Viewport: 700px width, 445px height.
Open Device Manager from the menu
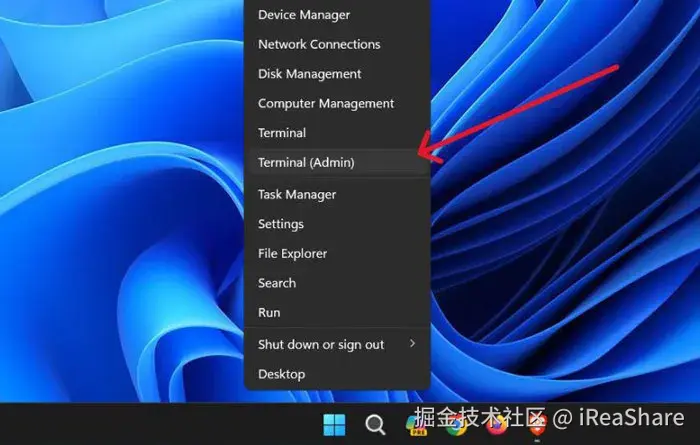(338, 15)
